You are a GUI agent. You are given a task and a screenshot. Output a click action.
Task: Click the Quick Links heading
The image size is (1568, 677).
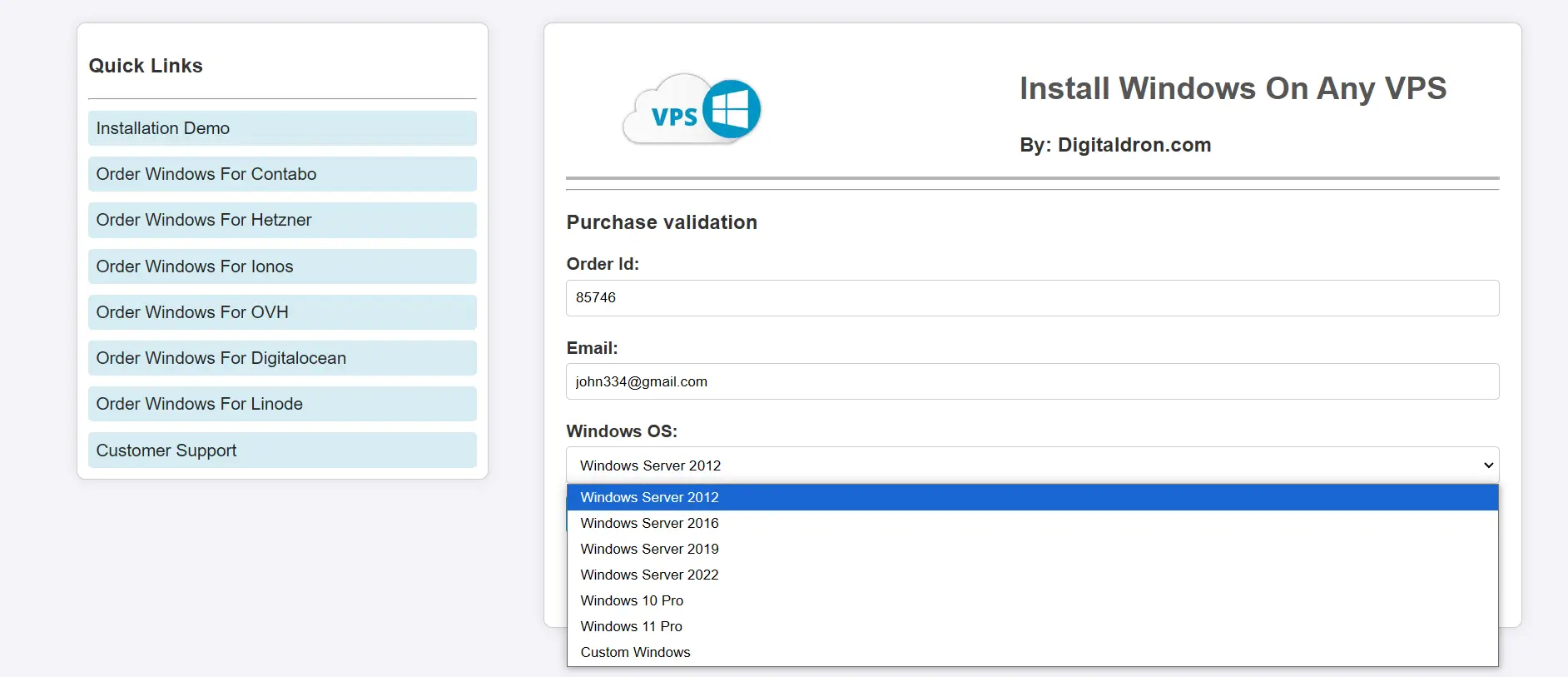(x=146, y=66)
